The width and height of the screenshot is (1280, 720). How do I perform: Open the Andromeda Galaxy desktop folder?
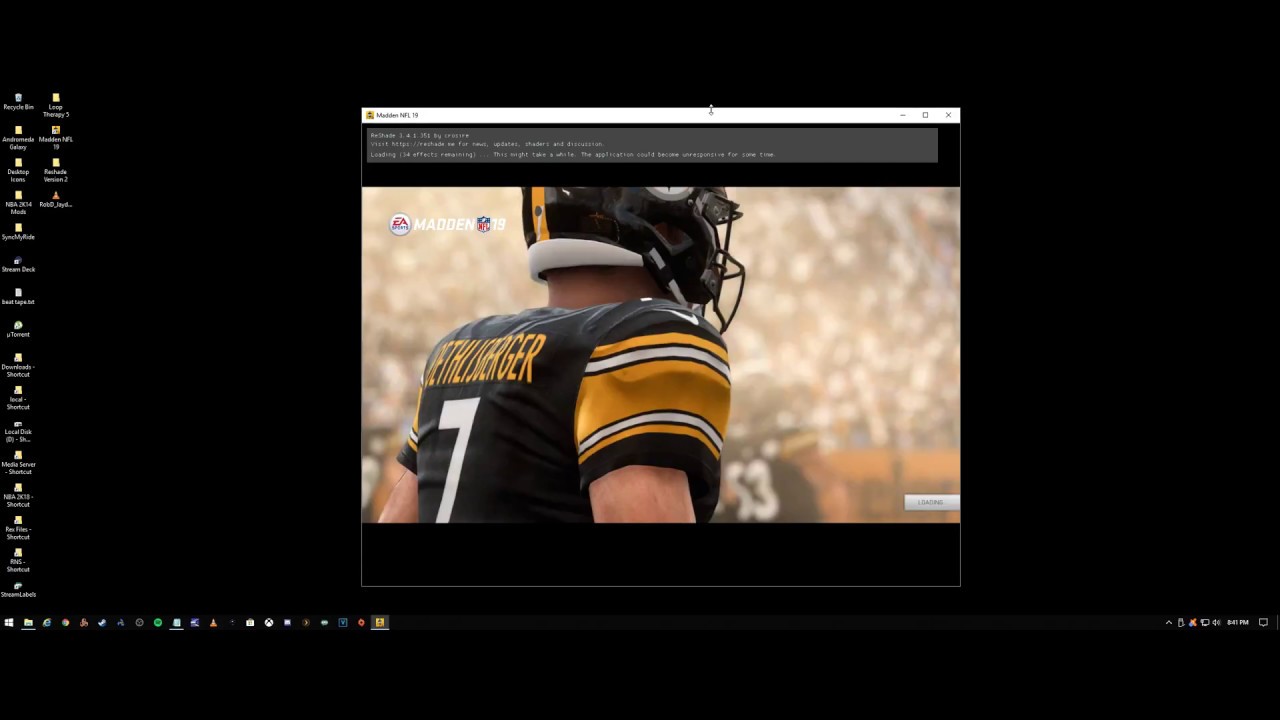tap(18, 138)
